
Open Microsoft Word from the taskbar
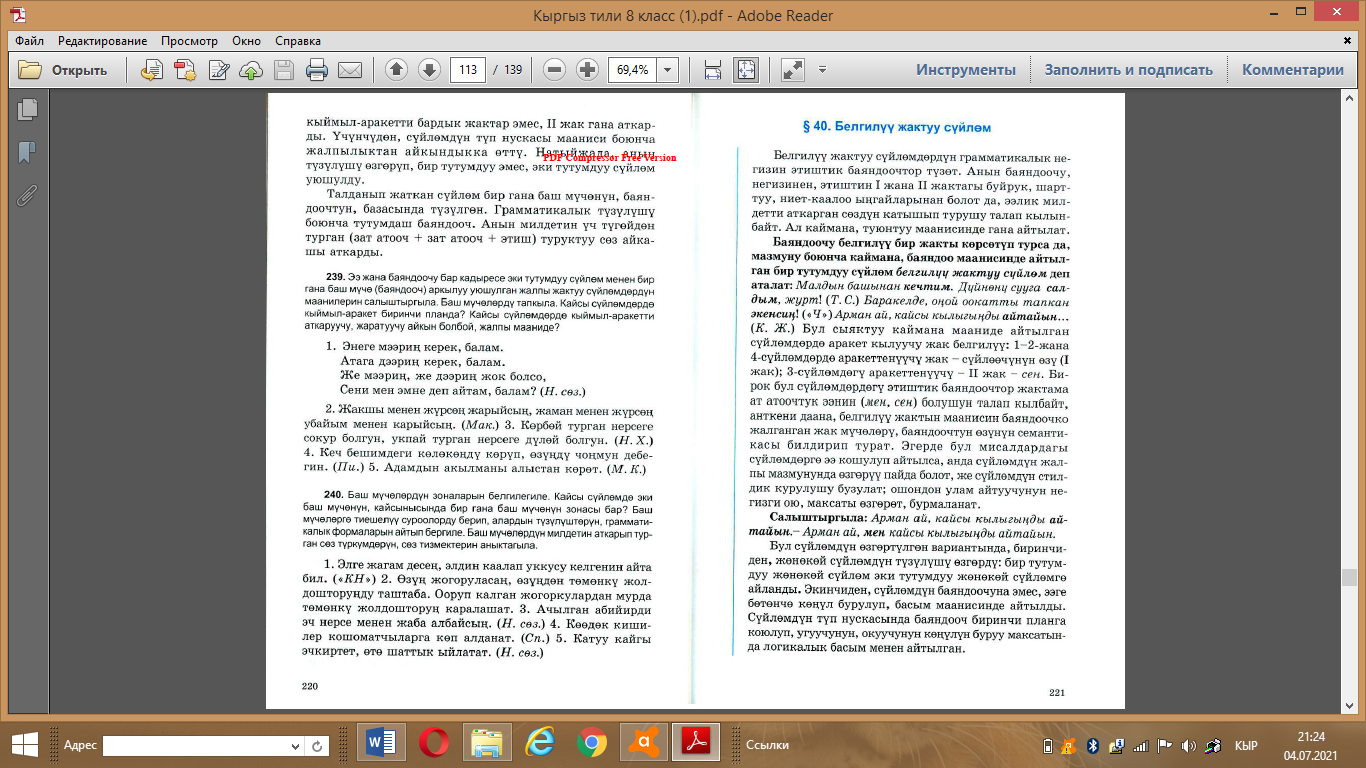tap(381, 743)
